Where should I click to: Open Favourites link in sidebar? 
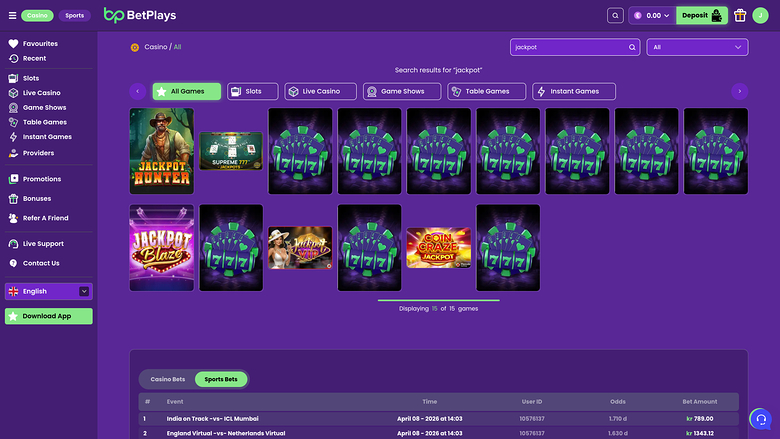click(x=40, y=44)
